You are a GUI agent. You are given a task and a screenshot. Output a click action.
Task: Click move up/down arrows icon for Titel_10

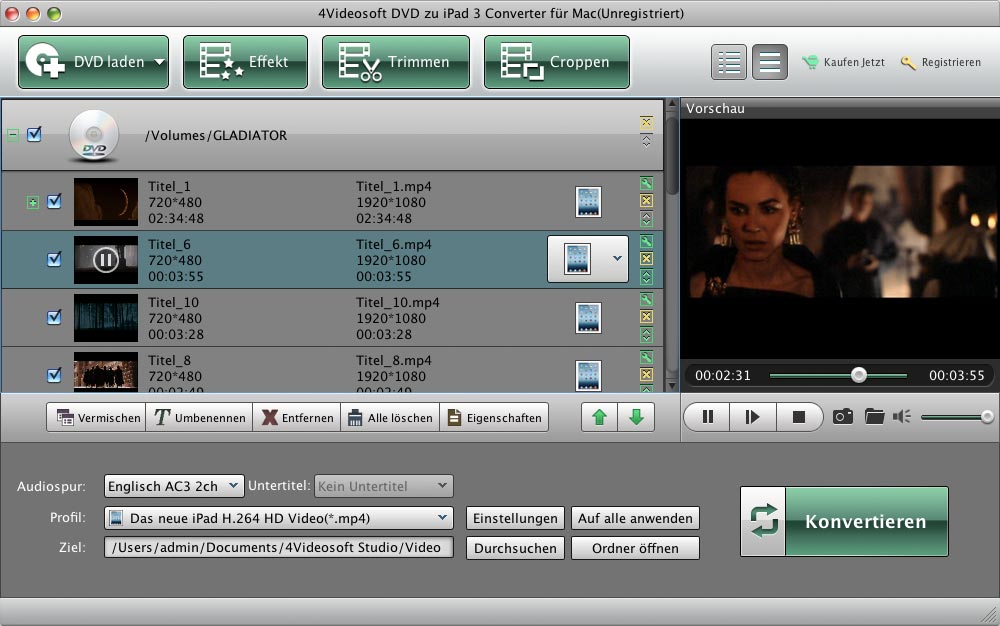(646, 335)
